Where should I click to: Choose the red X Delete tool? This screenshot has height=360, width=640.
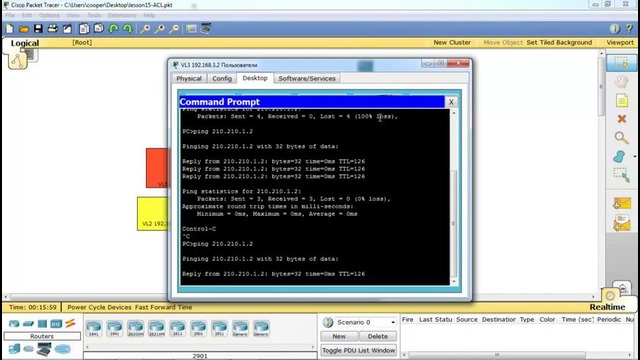click(x=622, y=119)
